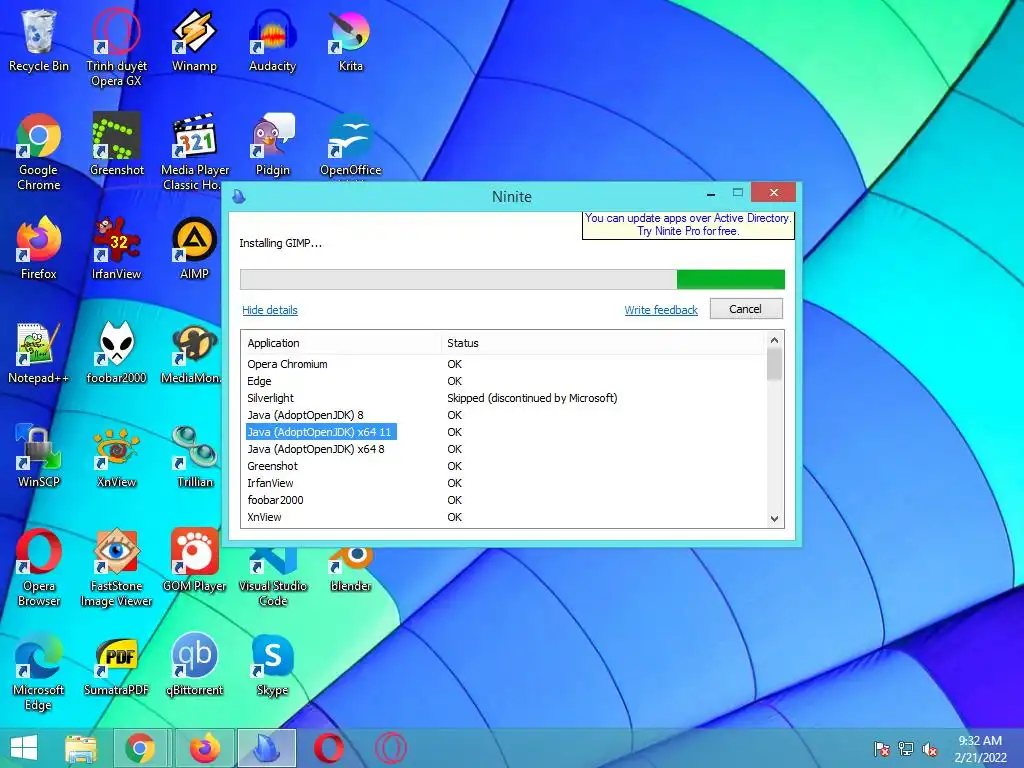
Task: Click the Try Ninite Pro for free banner
Action: point(688,225)
